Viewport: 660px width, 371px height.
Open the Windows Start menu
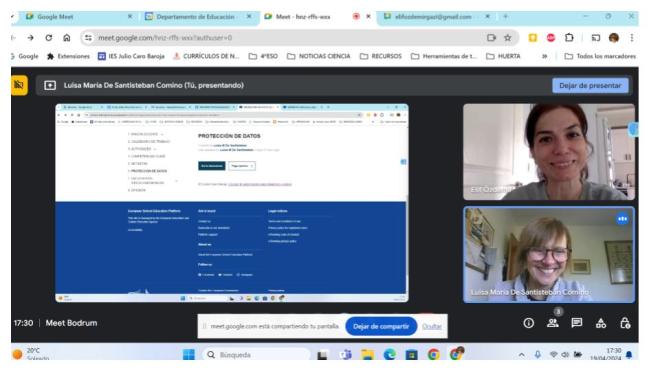[189, 355]
